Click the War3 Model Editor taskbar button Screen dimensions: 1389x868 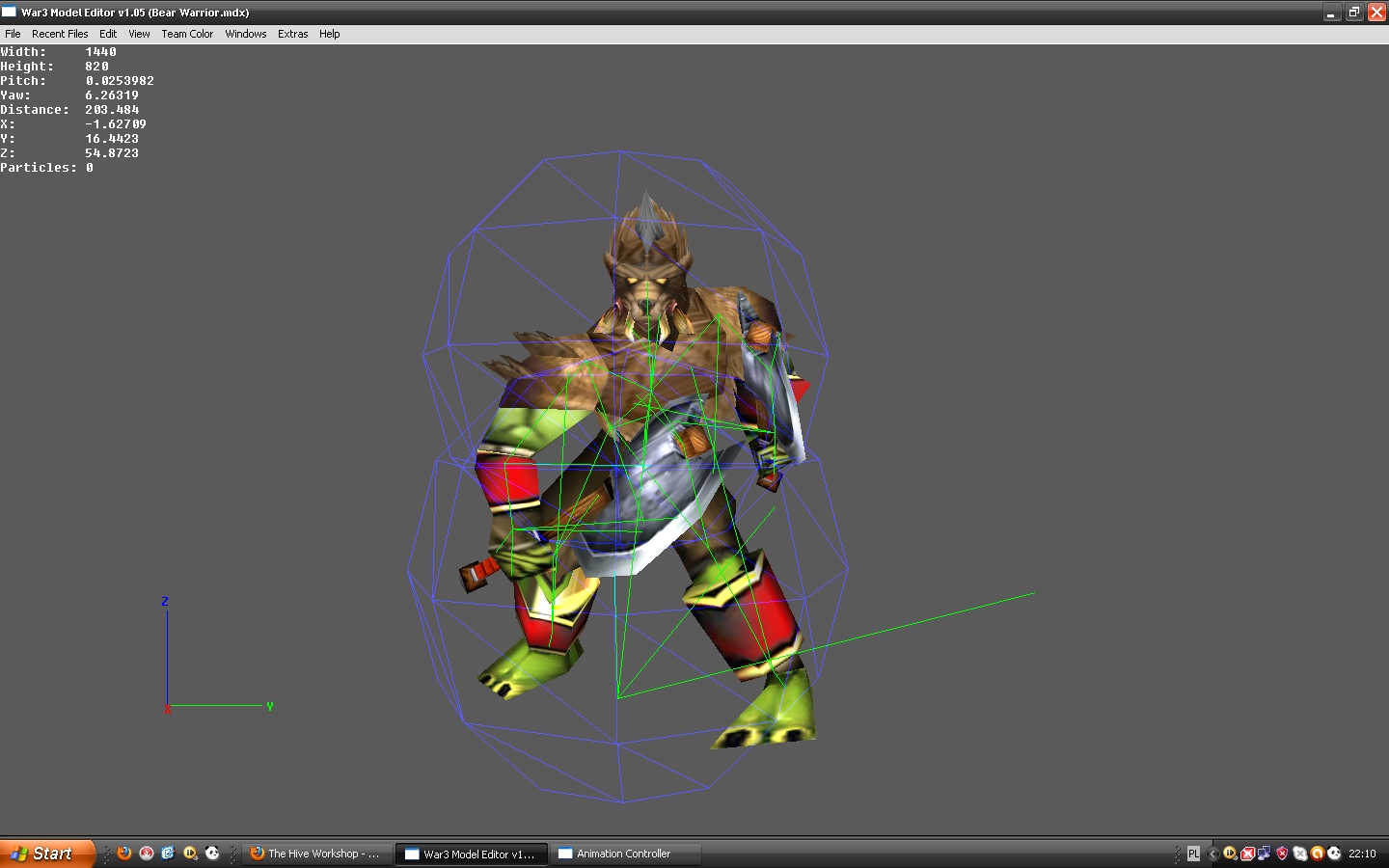472,854
